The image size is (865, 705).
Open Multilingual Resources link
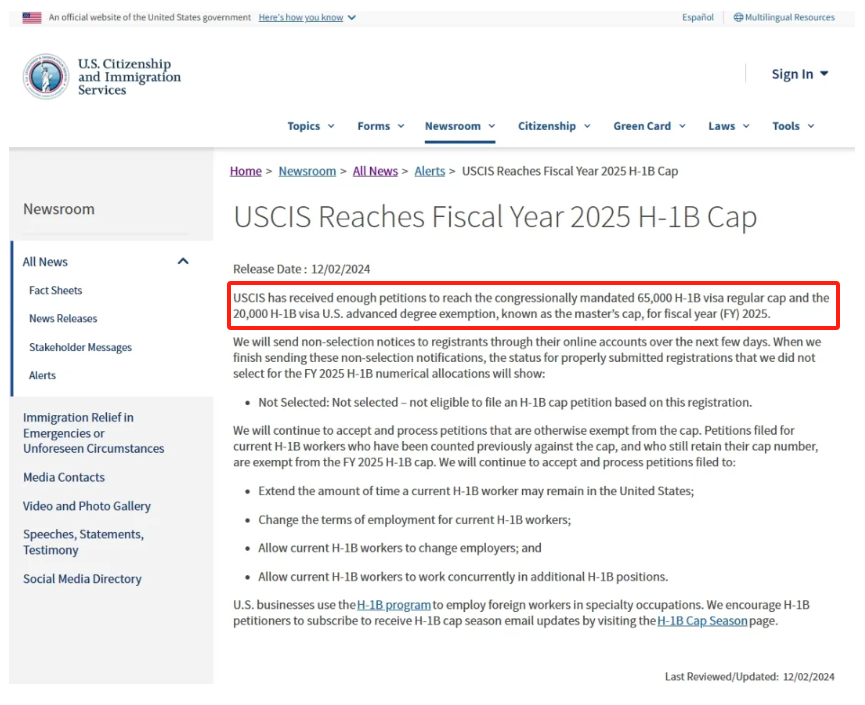pos(789,17)
